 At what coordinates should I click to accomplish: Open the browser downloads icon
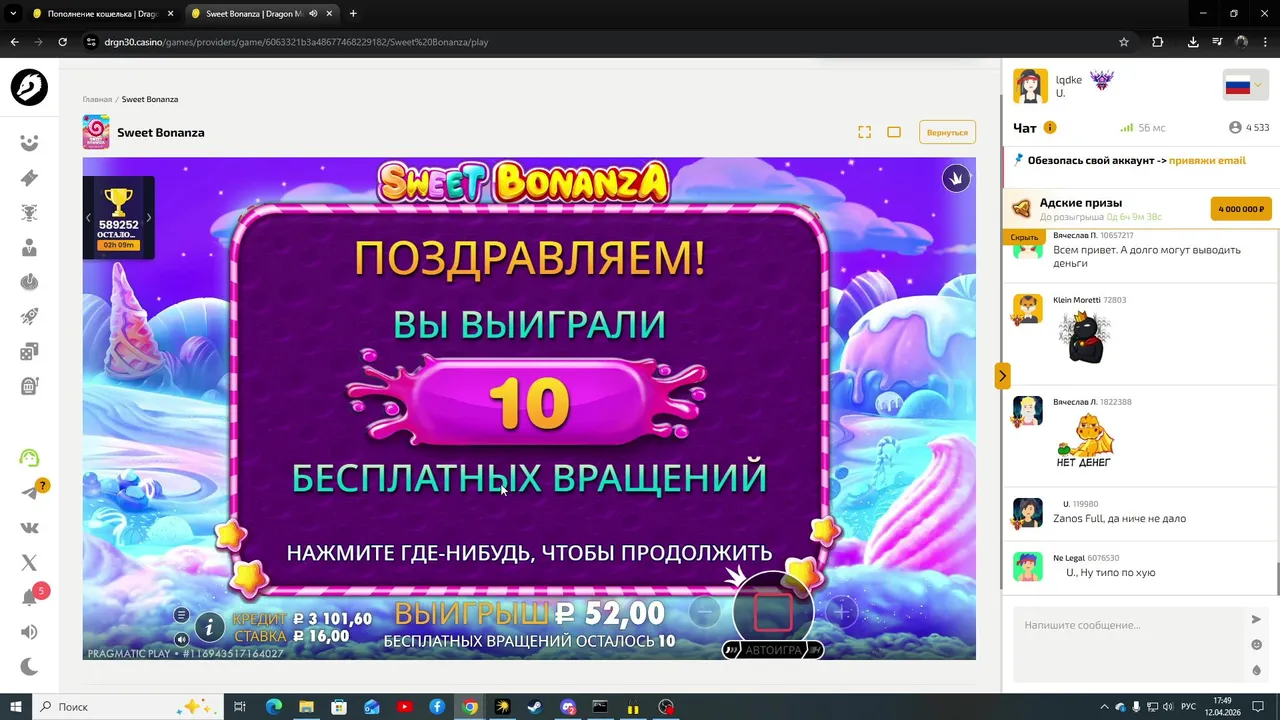[1193, 42]
